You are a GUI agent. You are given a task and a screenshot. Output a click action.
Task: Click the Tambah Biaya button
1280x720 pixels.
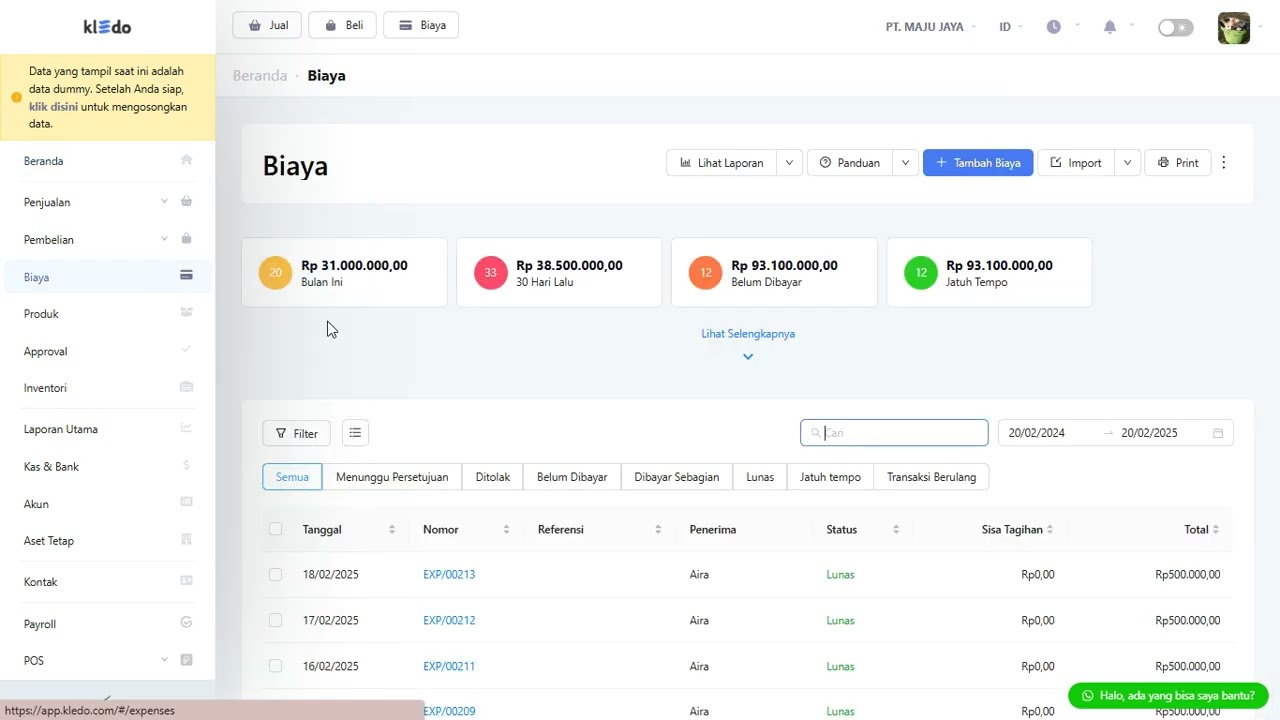click(x=978, y=163)
